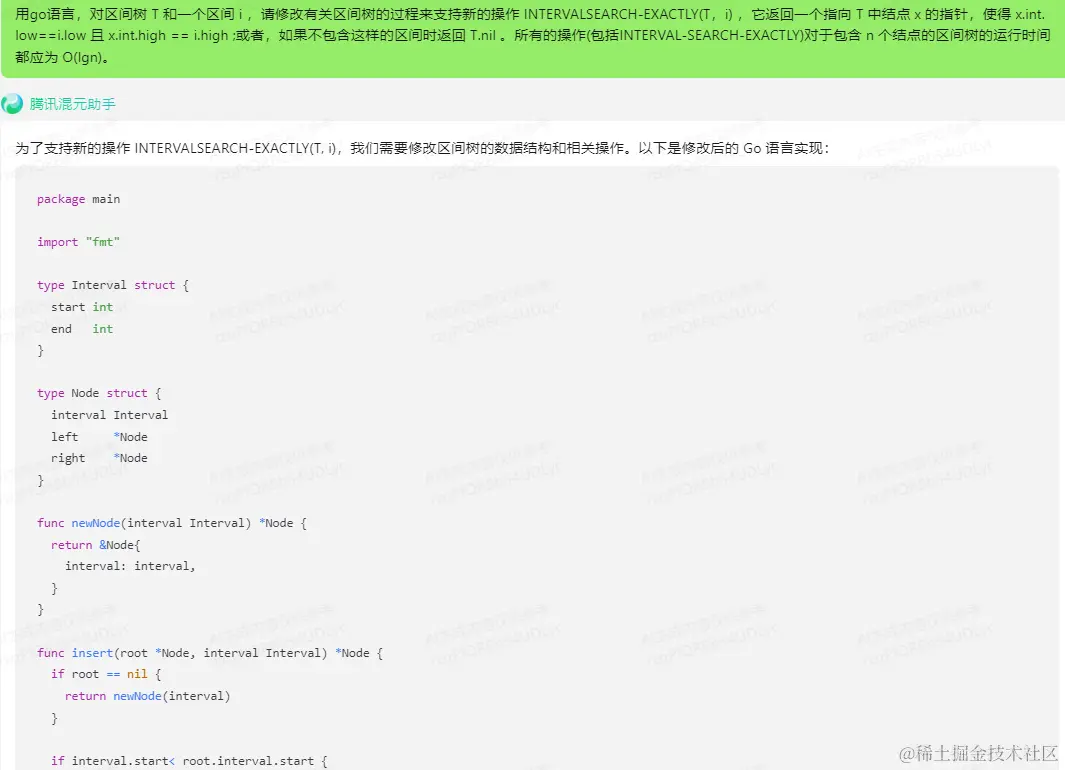1065x770 pixels.
Task: Open the 腾讯混元助手 profile link
Action: click(x=70, y=103)
